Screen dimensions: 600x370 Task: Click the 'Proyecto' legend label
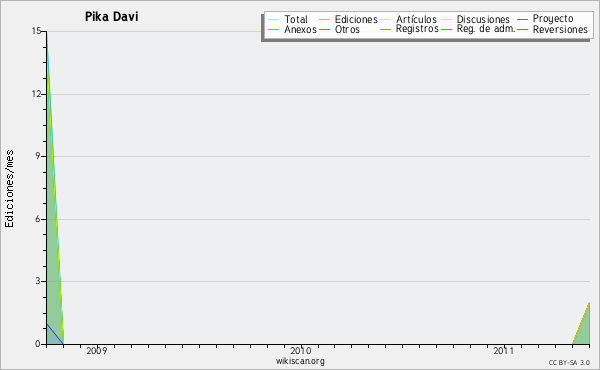click(x=553, y=19)
